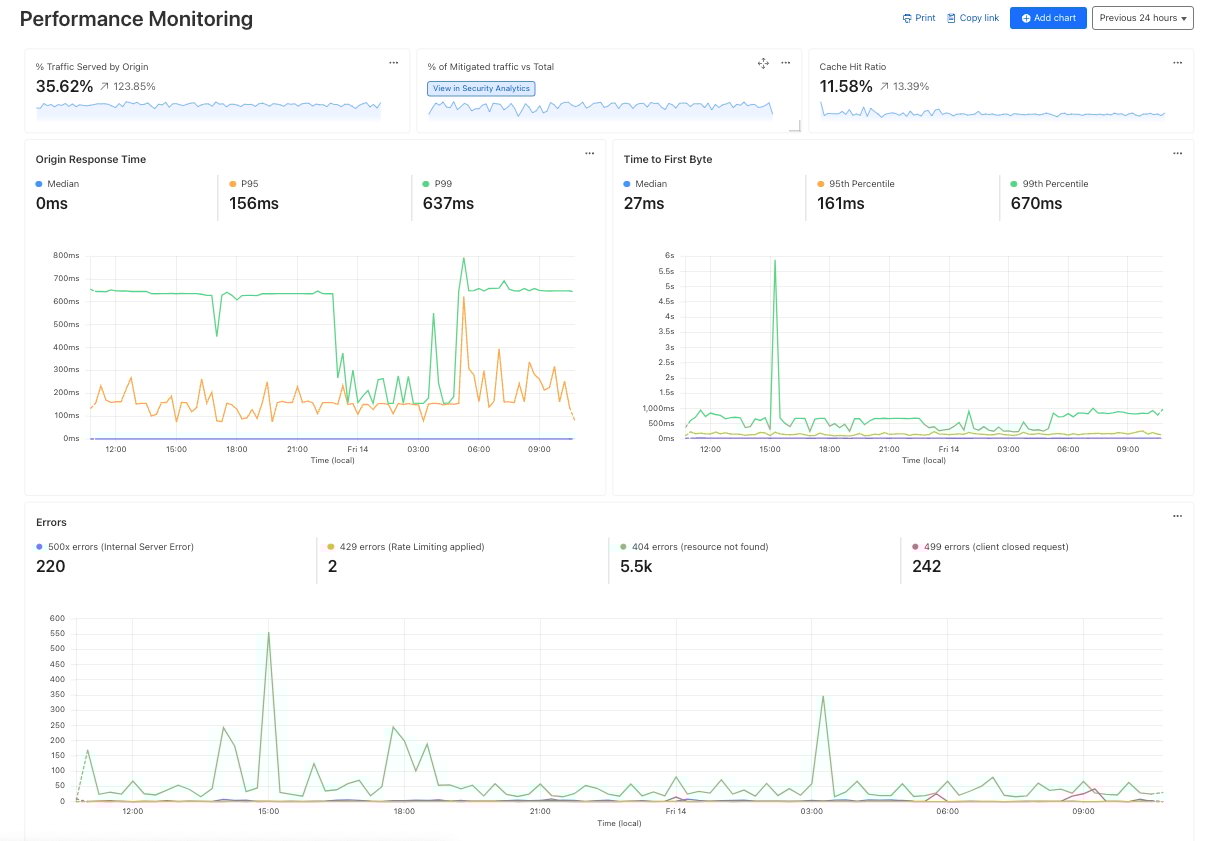Click the blue dot for 500x errors
Viewport: 1212px width, 841px height.
click(39, 547)
